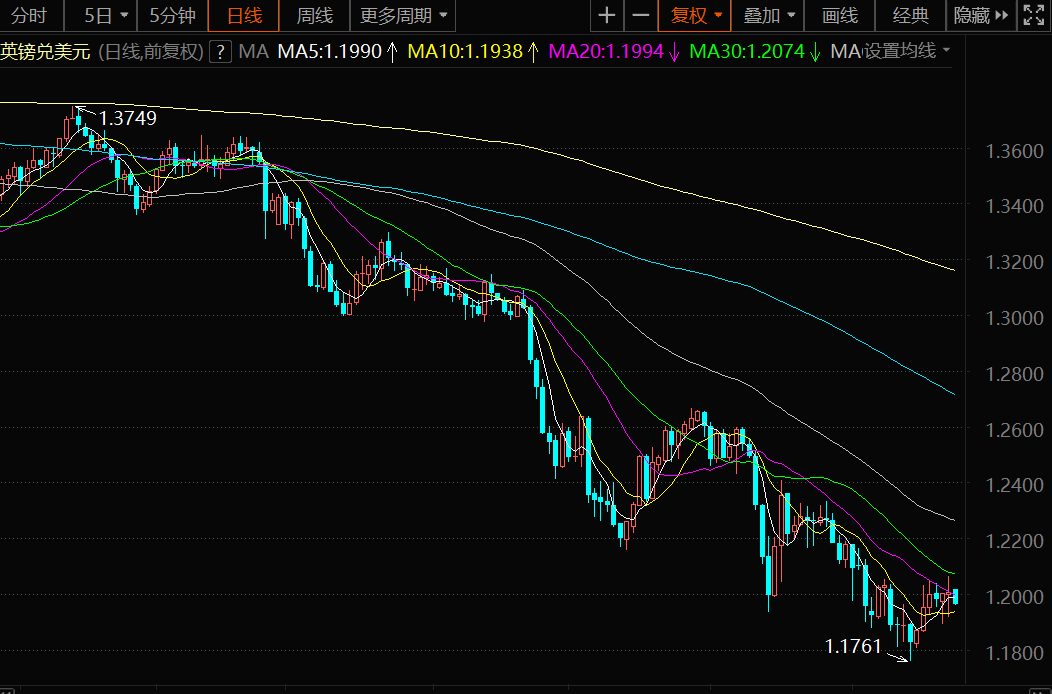Click the MA10:1.1938 value
The width and height of the screenshot is (1052, 694).
click(x=465, y=52)
